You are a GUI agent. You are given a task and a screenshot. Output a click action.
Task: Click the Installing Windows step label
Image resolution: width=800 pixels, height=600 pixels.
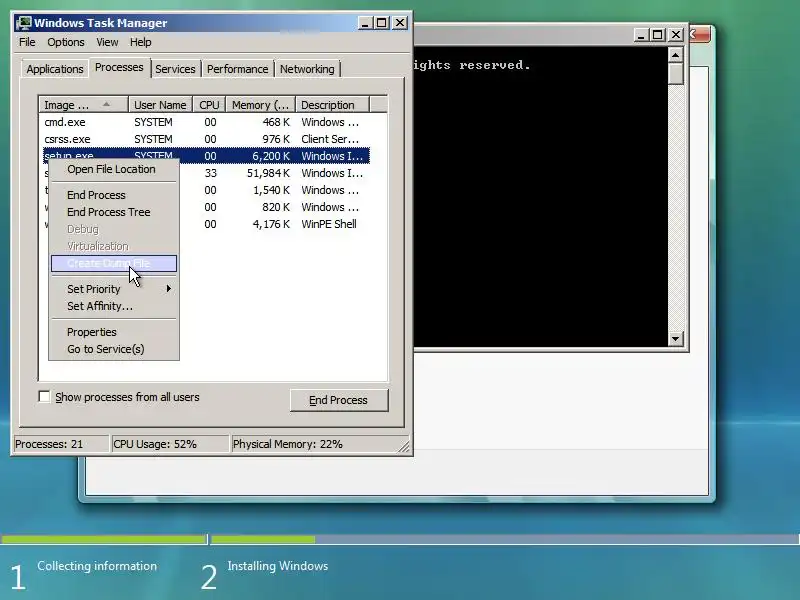(278, 566)
